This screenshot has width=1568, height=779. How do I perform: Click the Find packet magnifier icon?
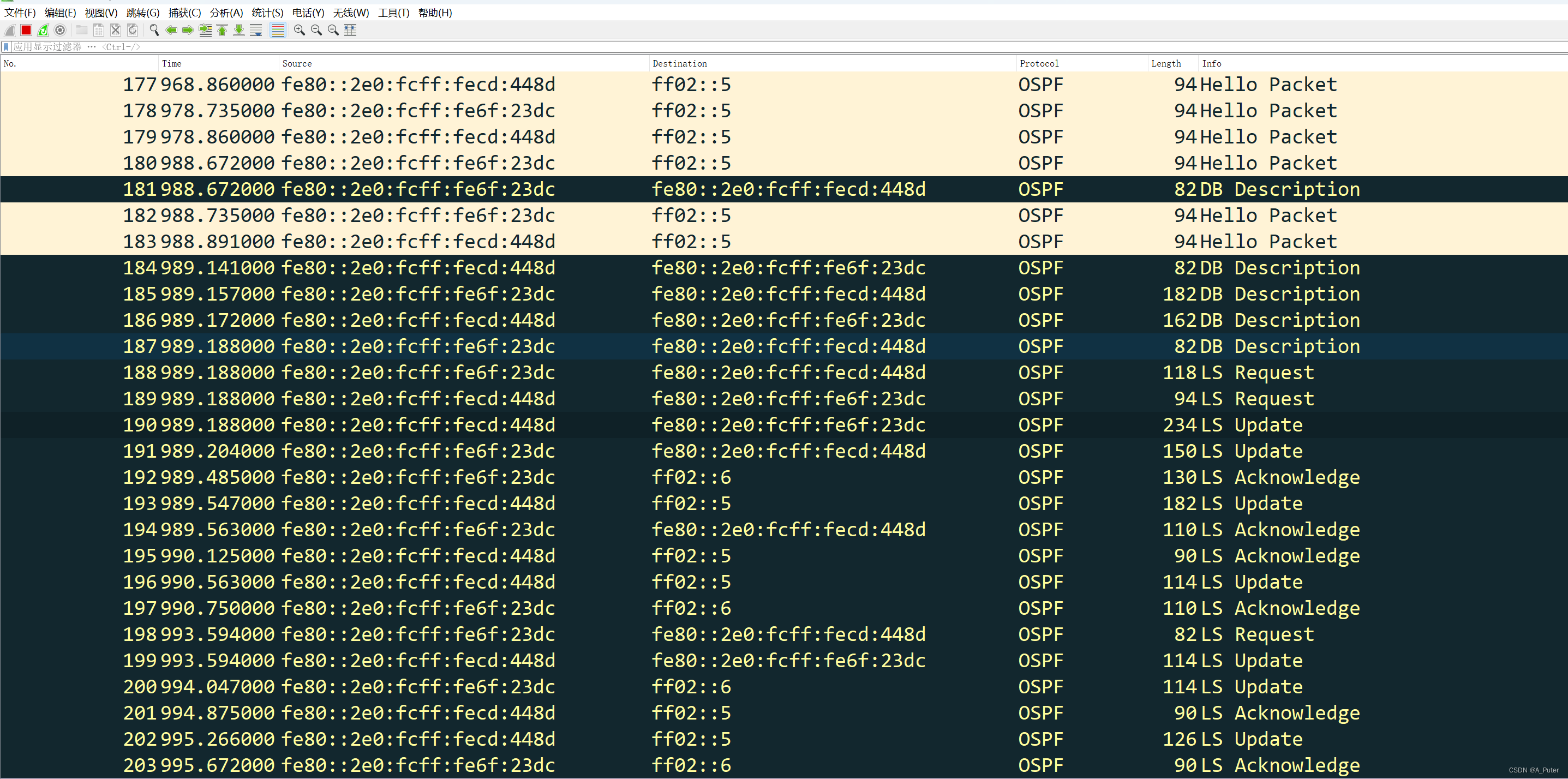click(x=154, y=30)
